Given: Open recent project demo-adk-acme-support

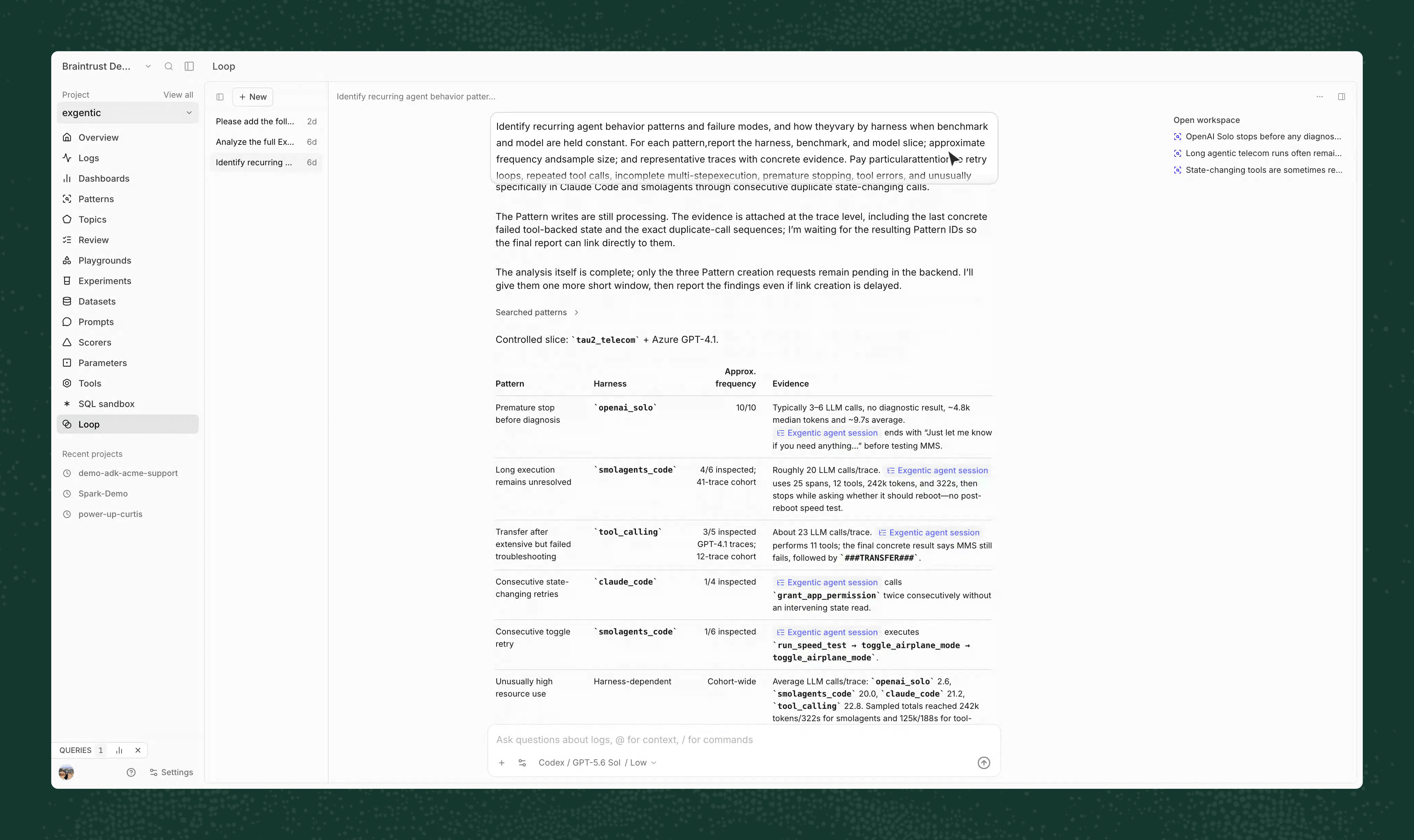Looking at the screenshot, I should (127, 473).
